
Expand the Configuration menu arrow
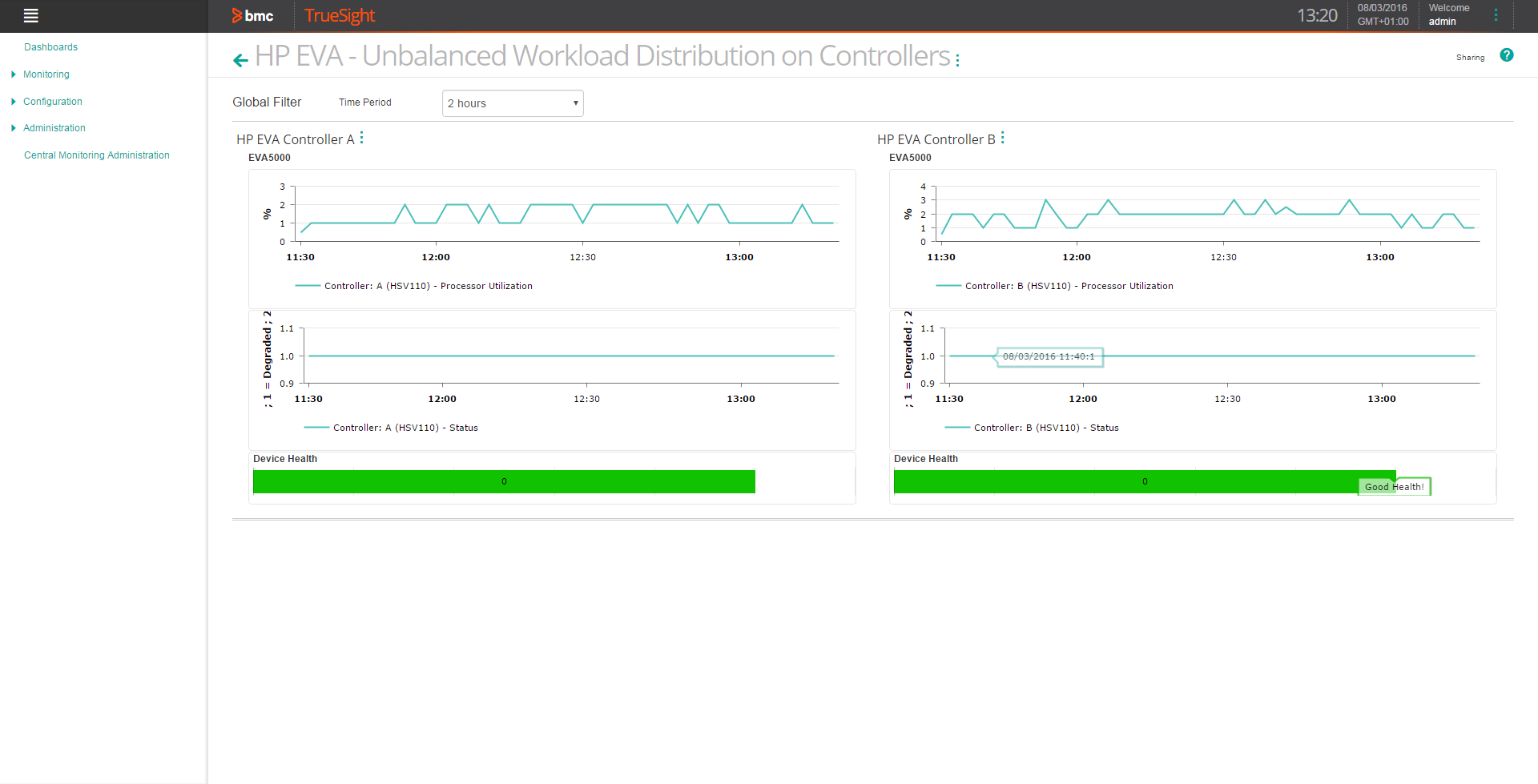coord(14,102)
